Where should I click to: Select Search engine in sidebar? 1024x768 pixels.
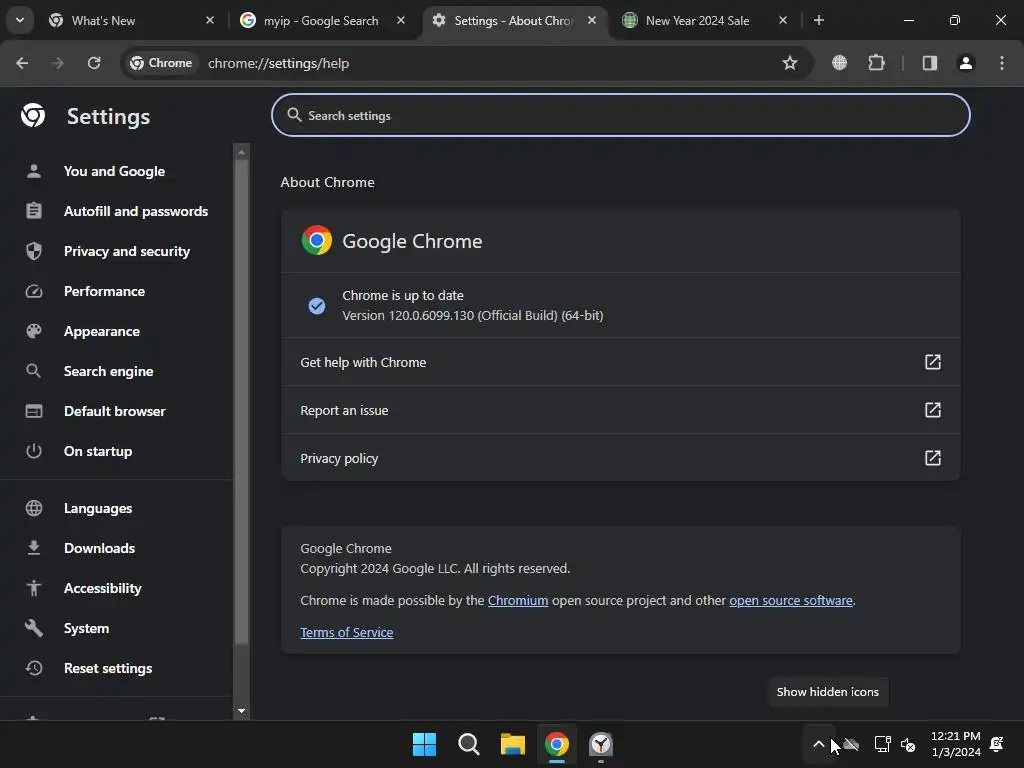tap(108, 371)
